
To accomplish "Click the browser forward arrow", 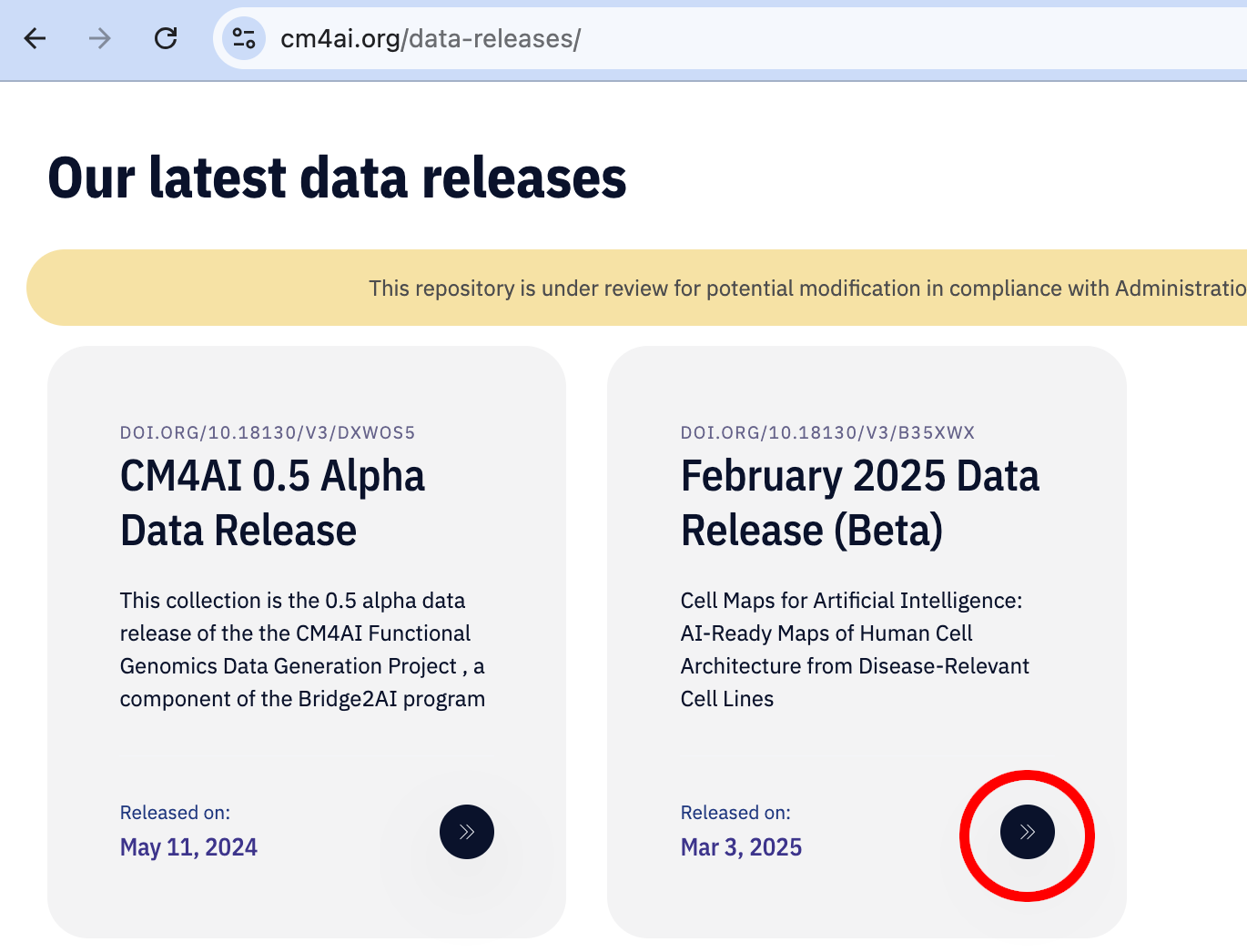I will pyautogui.click(x=100, y=38).
